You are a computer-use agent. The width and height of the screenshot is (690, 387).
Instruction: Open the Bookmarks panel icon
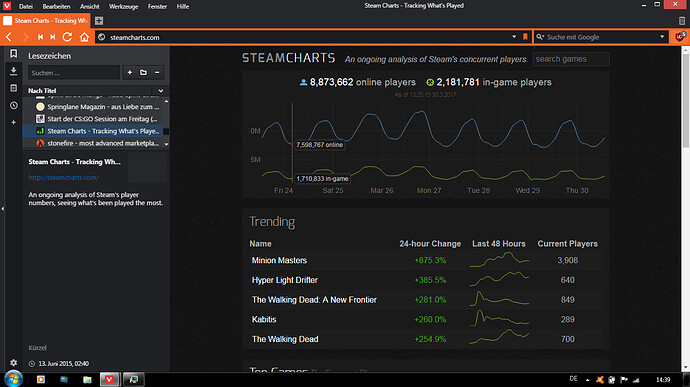tap(14, 54)
